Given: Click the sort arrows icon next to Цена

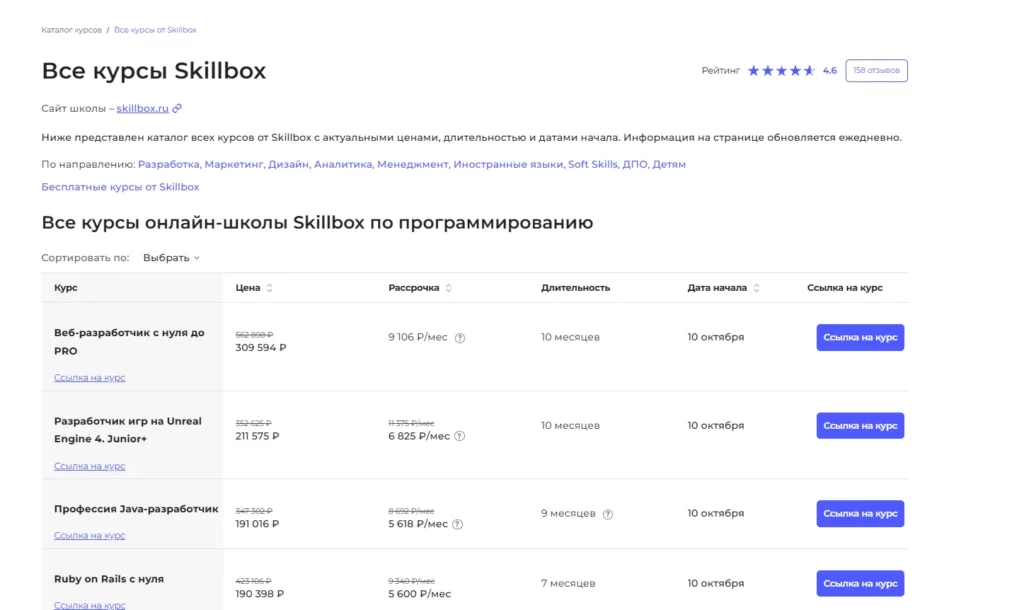Looking at the screenshot, I should click(x=269, y=288).
